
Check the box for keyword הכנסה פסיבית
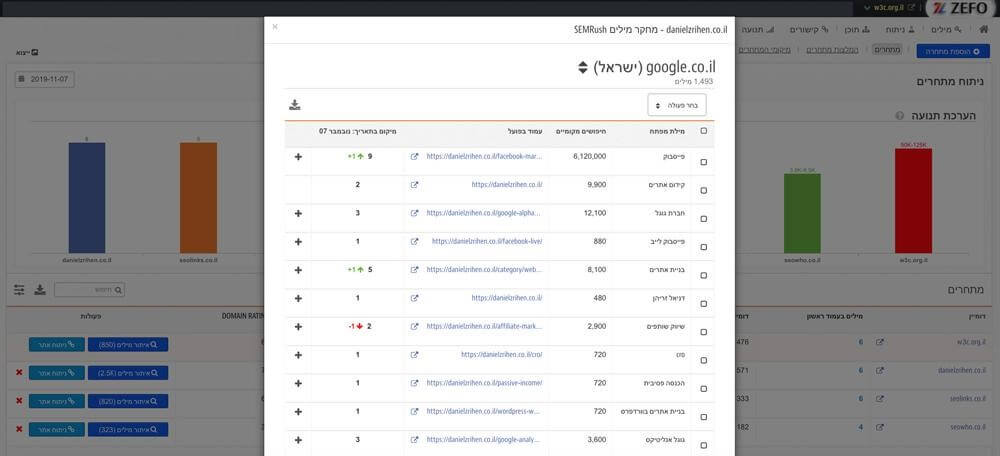point(703,389)
